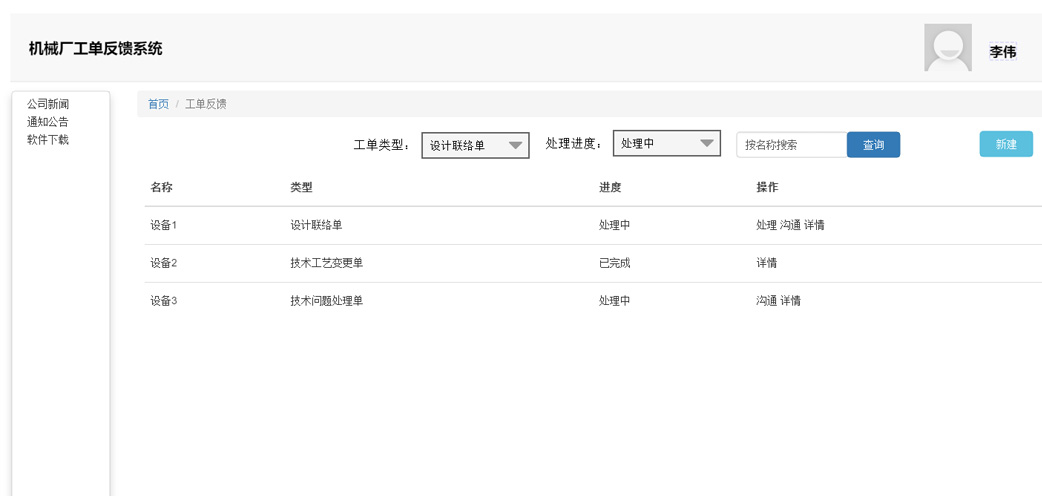
Task: Open 软件下载 in the sidebar
Action: coord(48,140)
